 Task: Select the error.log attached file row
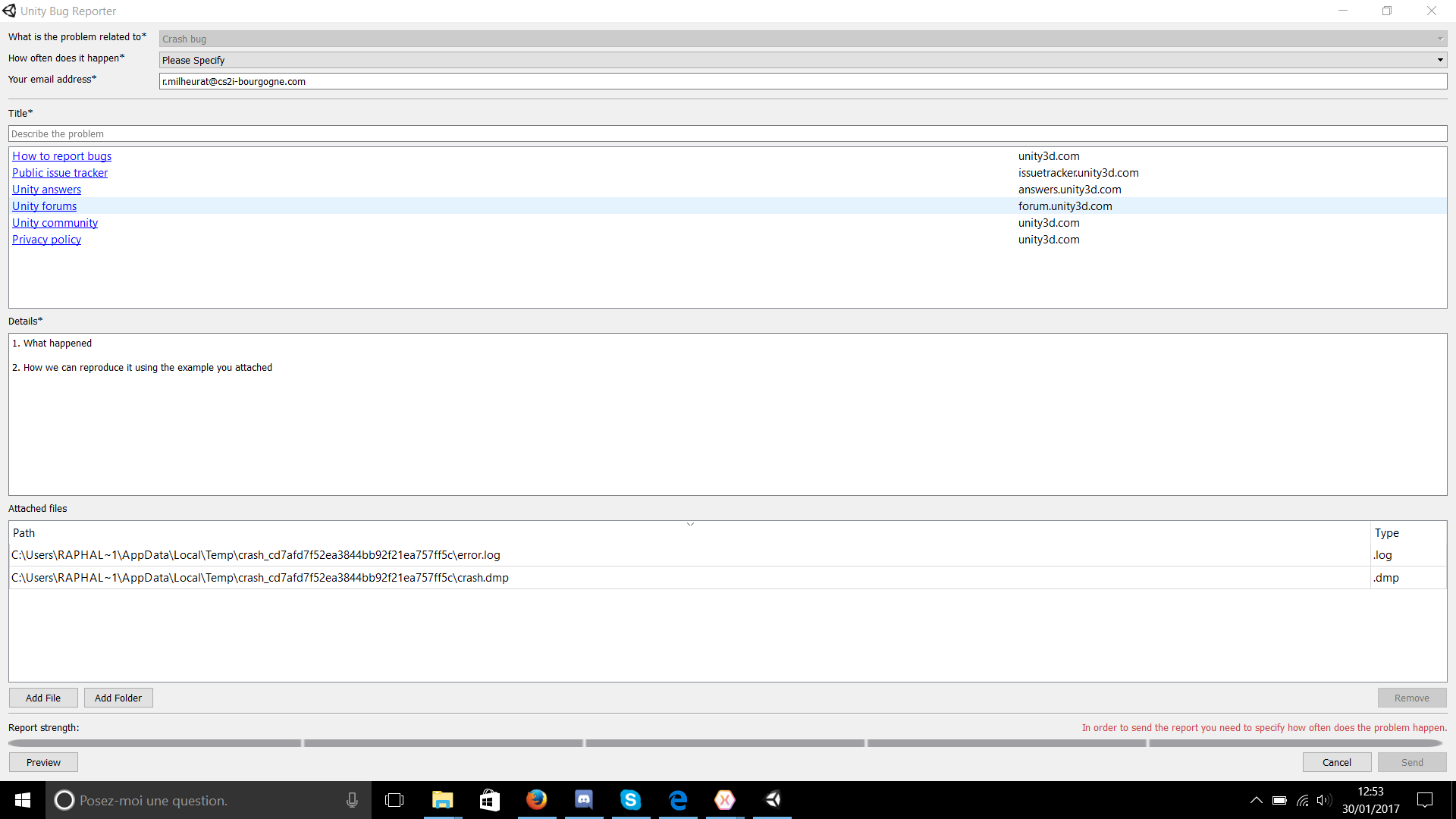728,555
